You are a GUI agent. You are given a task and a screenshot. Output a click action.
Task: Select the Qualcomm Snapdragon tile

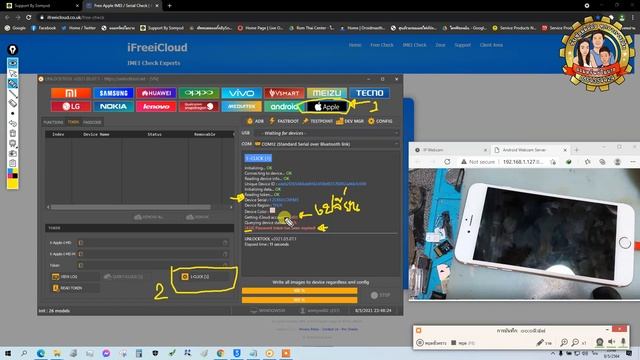coord(199,107)
